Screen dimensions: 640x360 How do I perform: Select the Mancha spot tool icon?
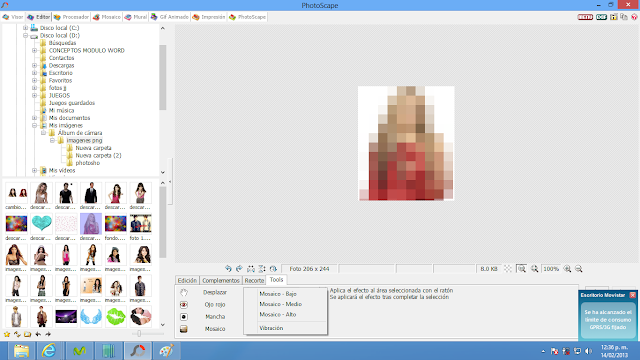pyautogui.click(x=184, y=317)
